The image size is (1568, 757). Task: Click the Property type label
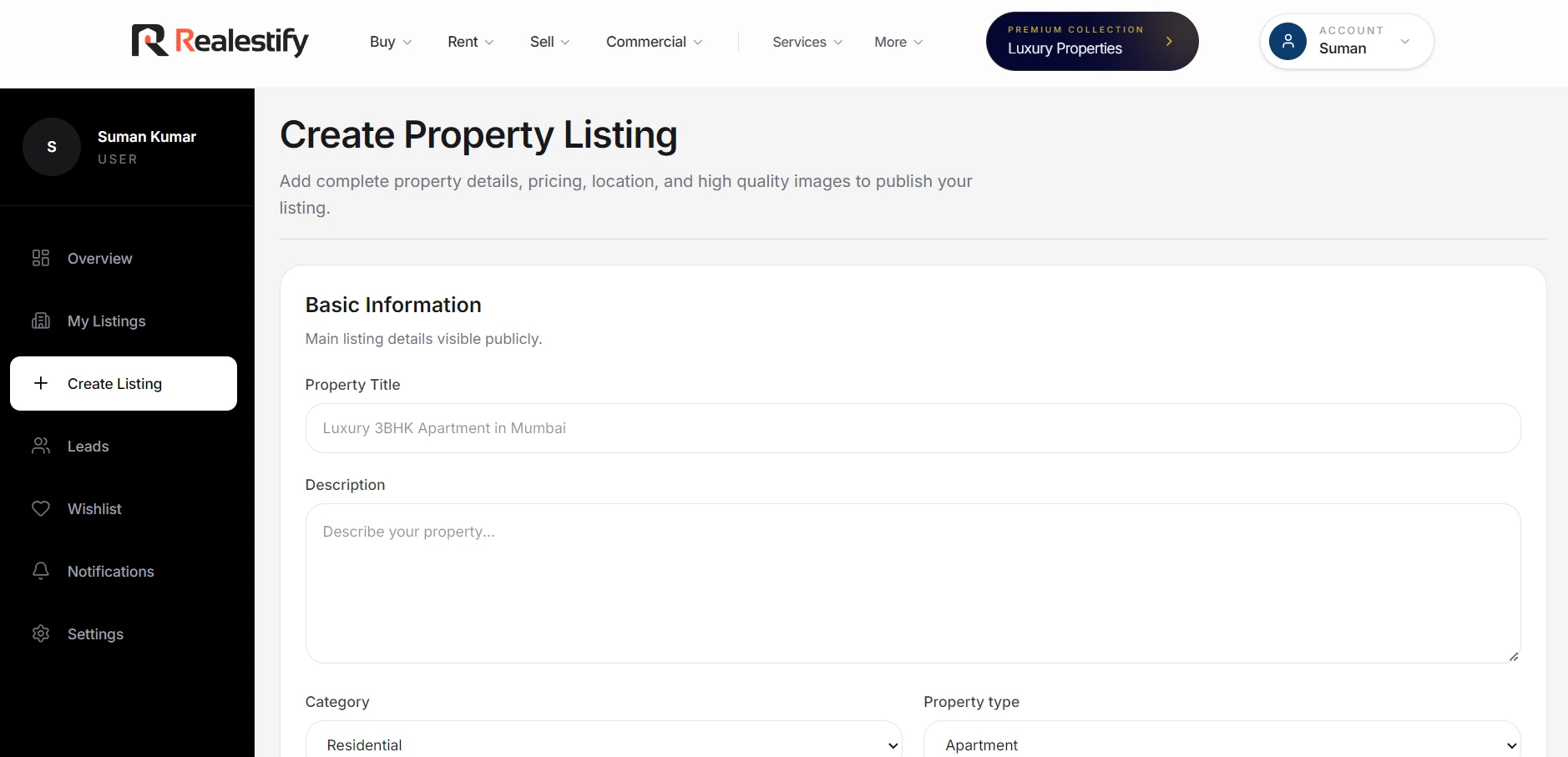(x=971, y=702)
